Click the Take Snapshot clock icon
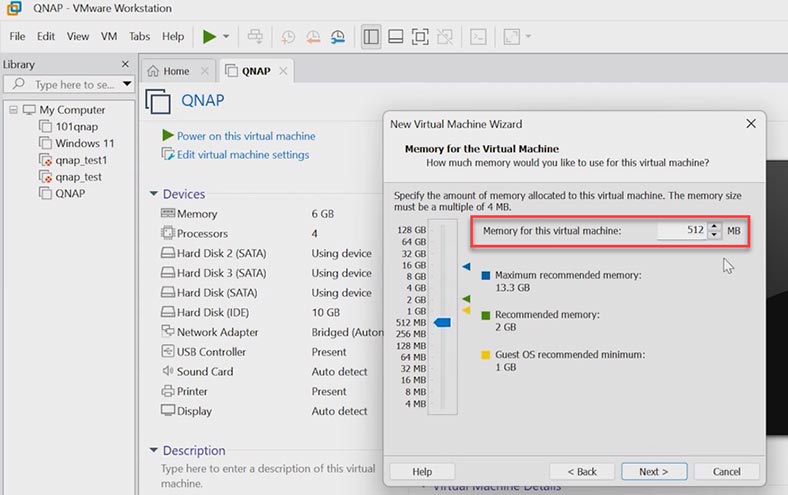The image size is (788, 495). click(x=288, y=36)
